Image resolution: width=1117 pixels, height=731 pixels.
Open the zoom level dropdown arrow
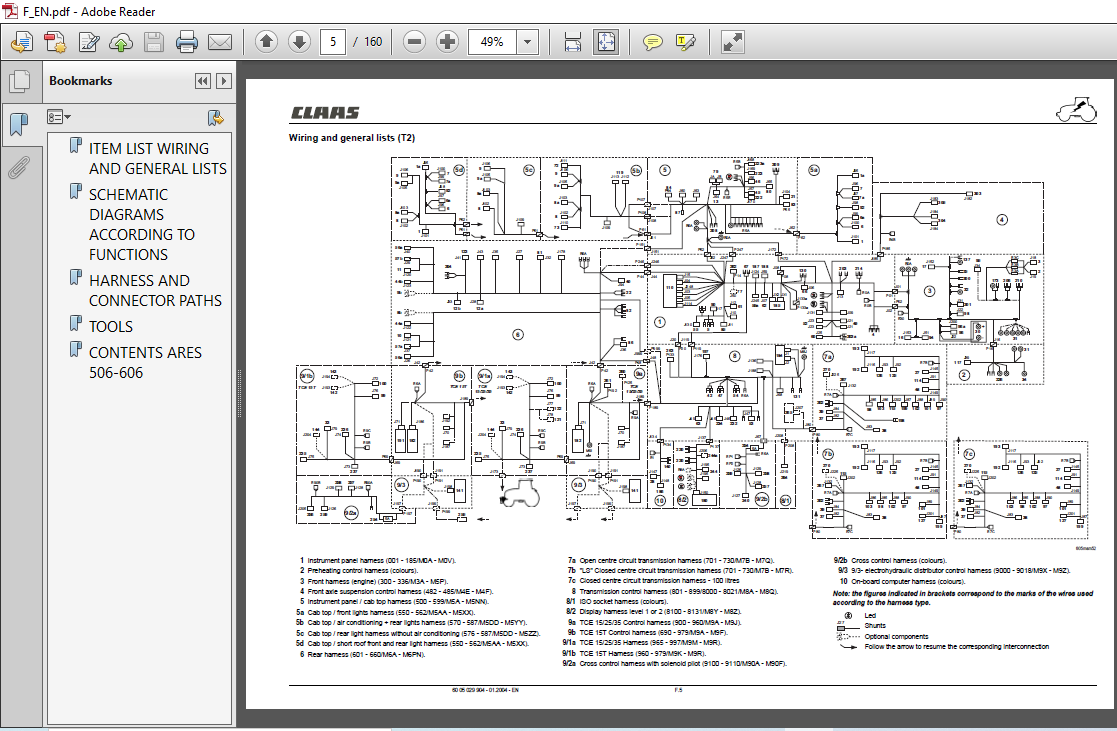click(527, 42)
